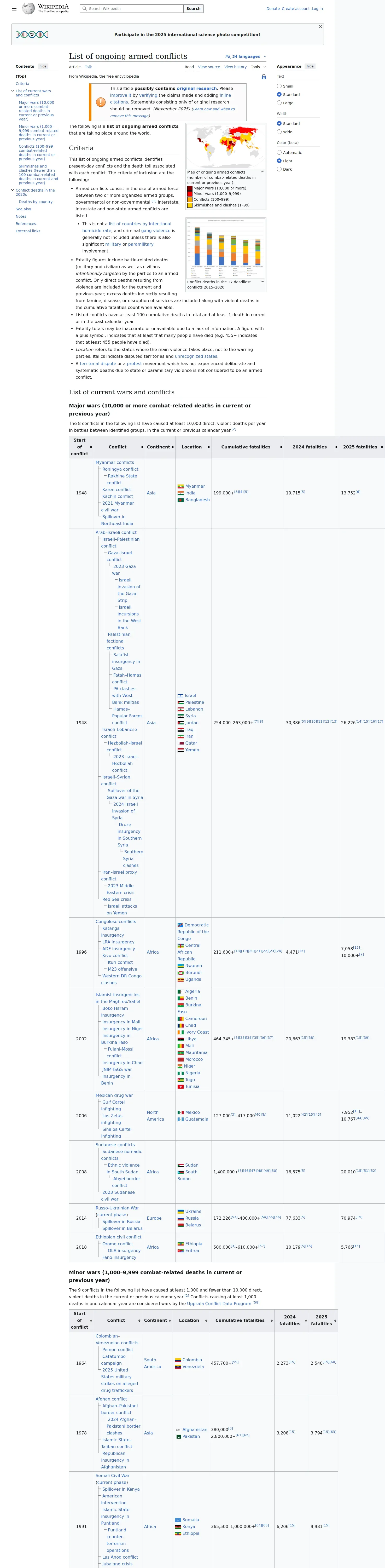The image size is (385, 1568).
Task: Hide the Appearance panel
Action: (x=310, y=66)
